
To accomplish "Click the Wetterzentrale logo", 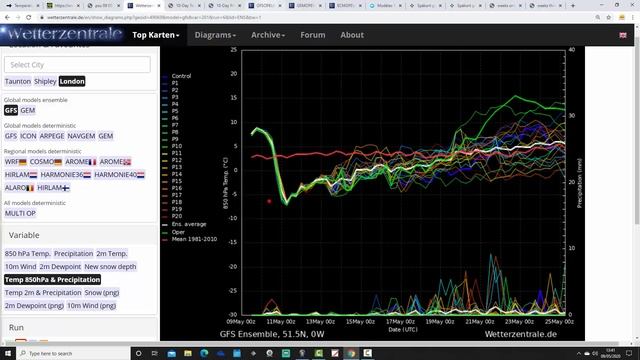I will [62, 34].
